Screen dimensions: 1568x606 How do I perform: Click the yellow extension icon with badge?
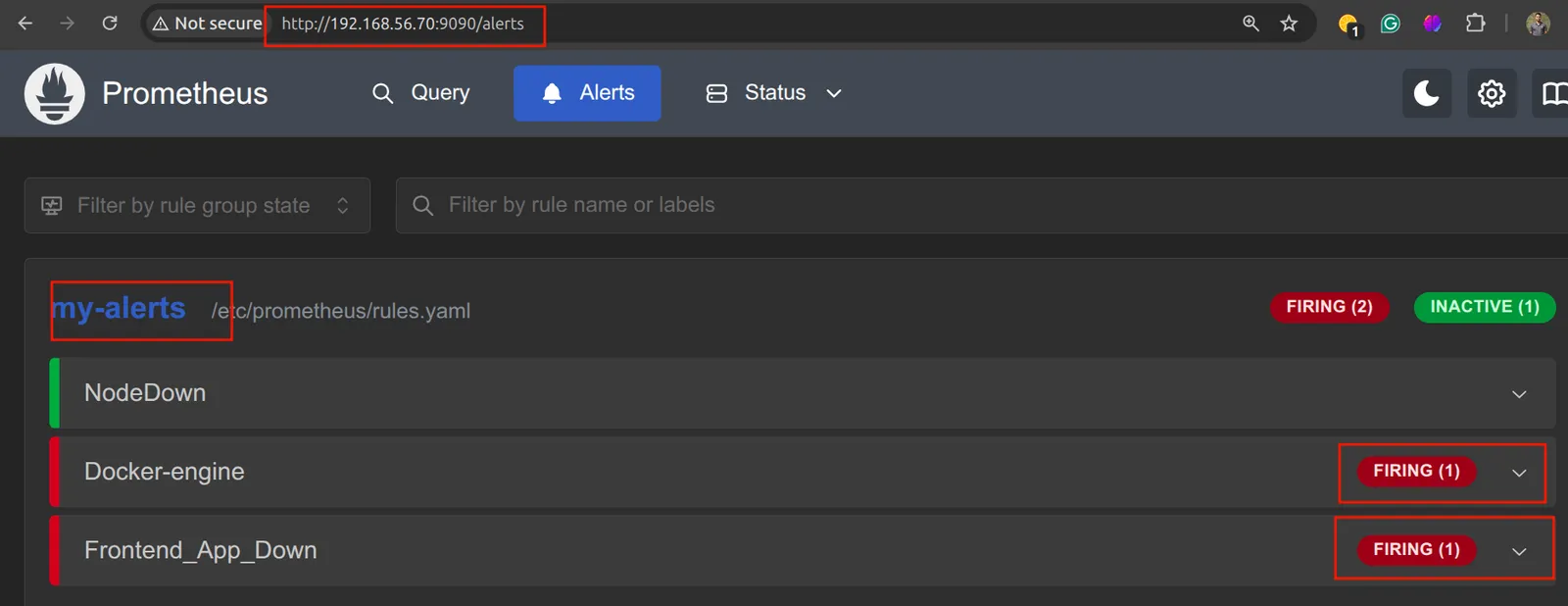point(1348,25)
